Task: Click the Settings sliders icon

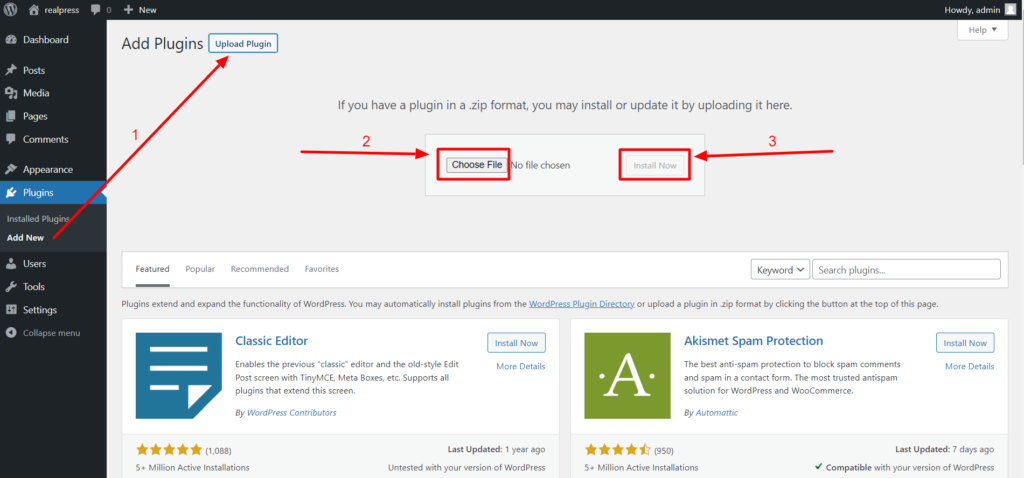Action: coord(10,310)
